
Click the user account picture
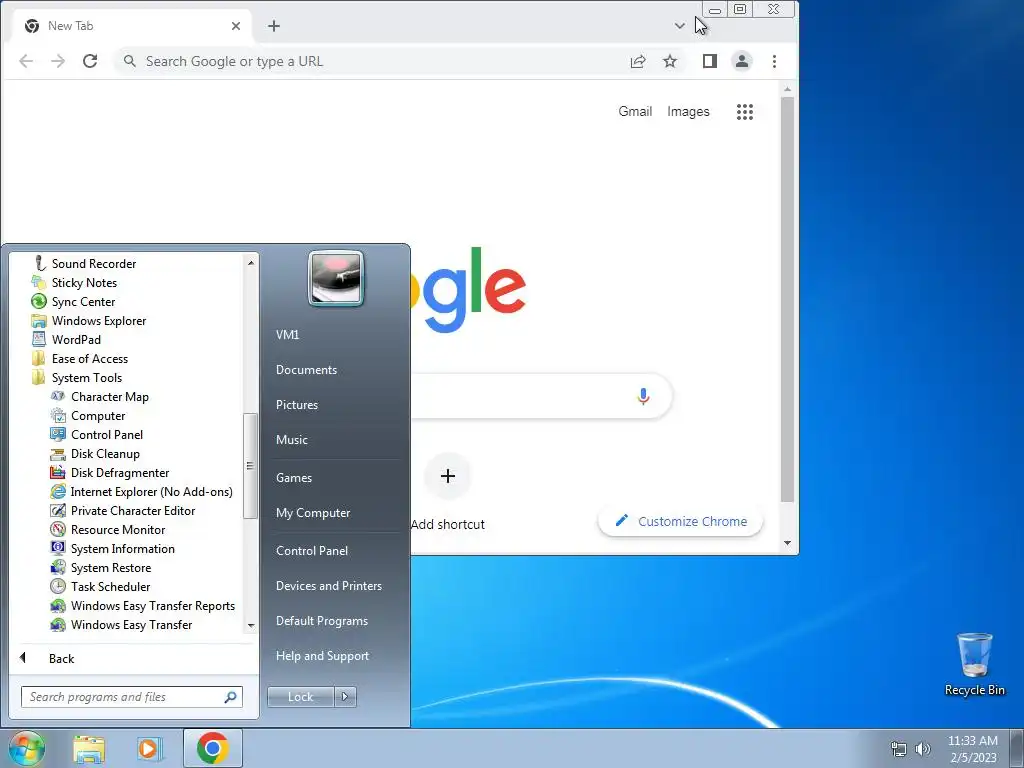[x=336, y=279]
